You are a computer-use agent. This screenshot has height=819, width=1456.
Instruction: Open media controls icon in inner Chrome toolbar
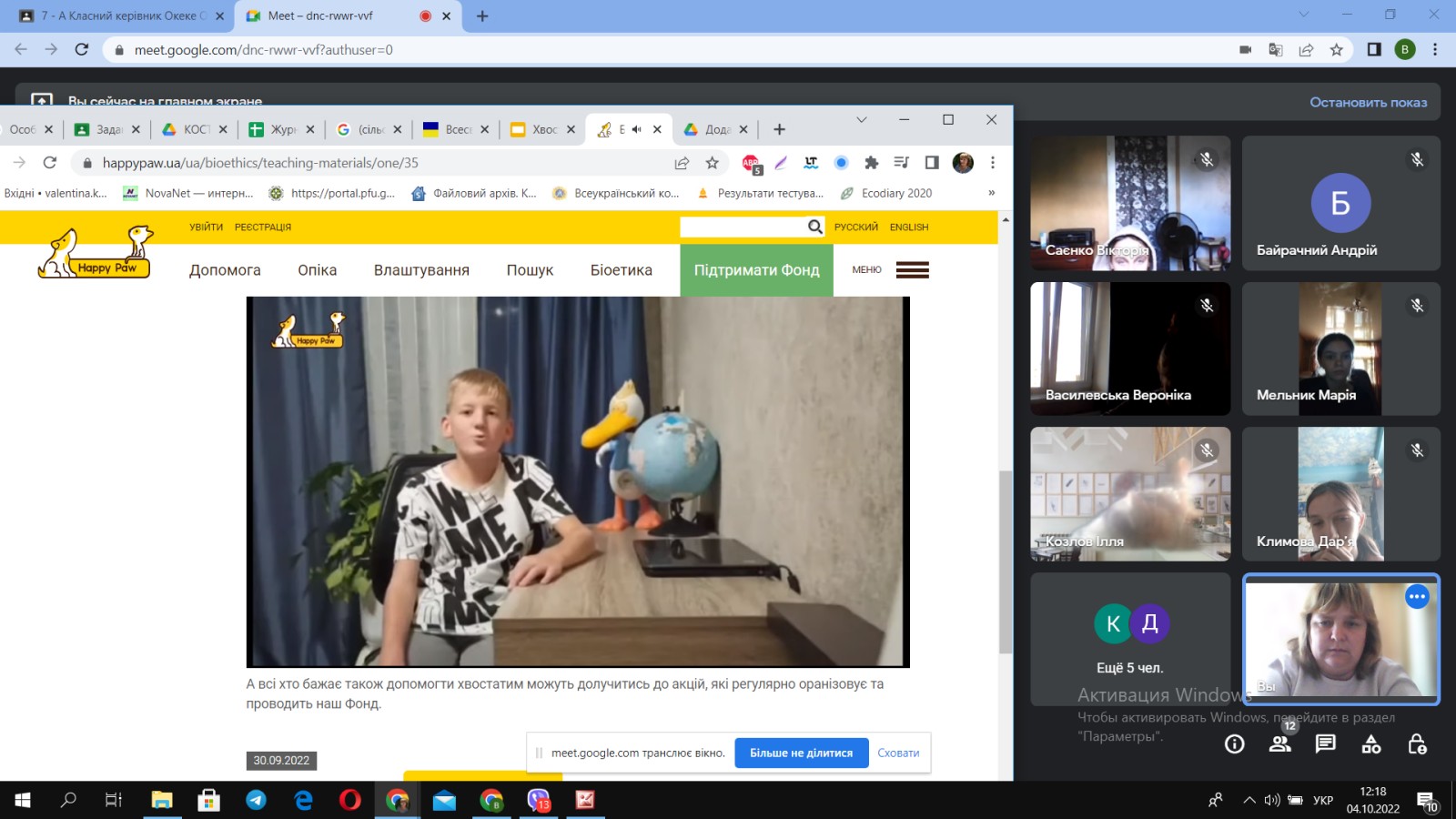click(x=901, y=163)
